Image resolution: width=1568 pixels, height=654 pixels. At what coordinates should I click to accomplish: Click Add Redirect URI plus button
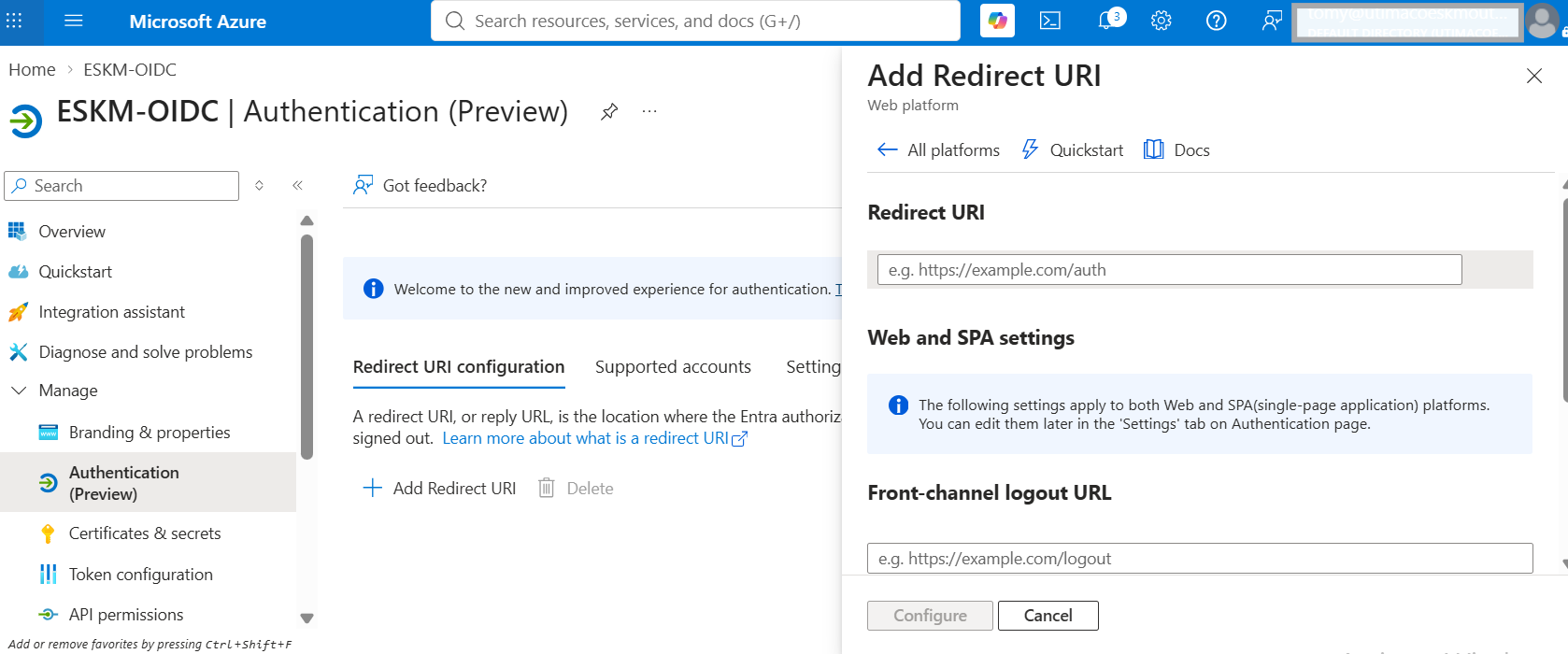coord(439,488)
